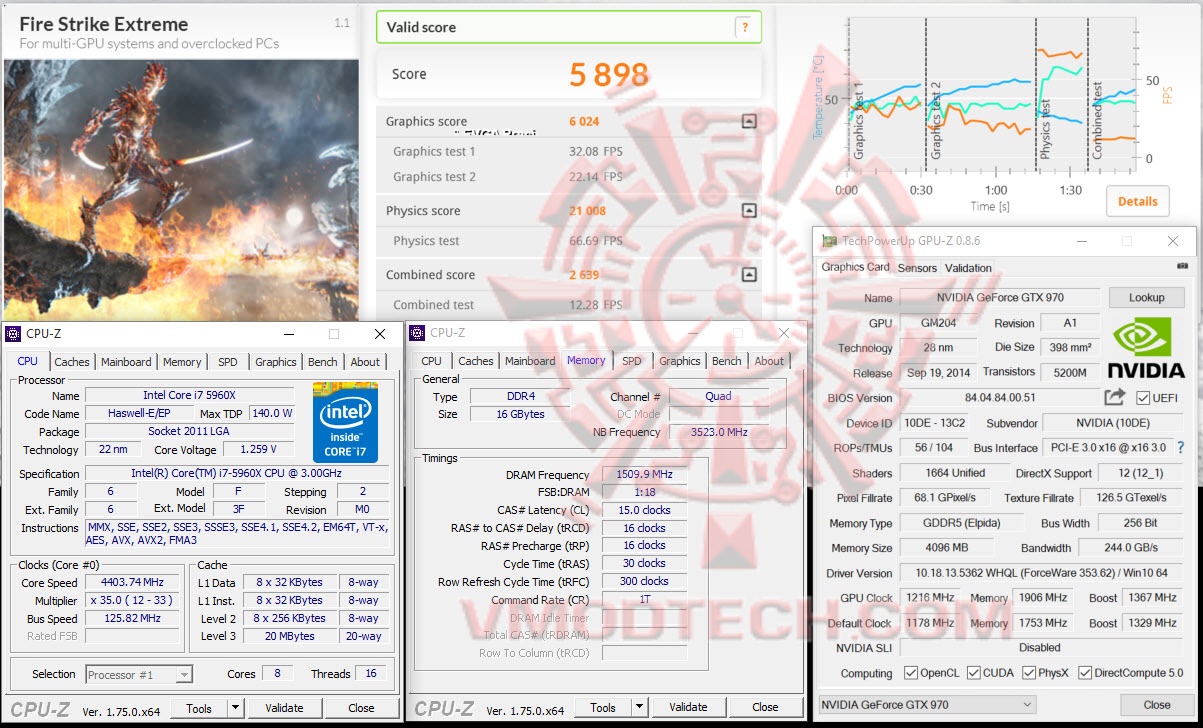This screenshot has width=1203, height=728.
Task: Collapse the Physics score section
Action: 749,211
